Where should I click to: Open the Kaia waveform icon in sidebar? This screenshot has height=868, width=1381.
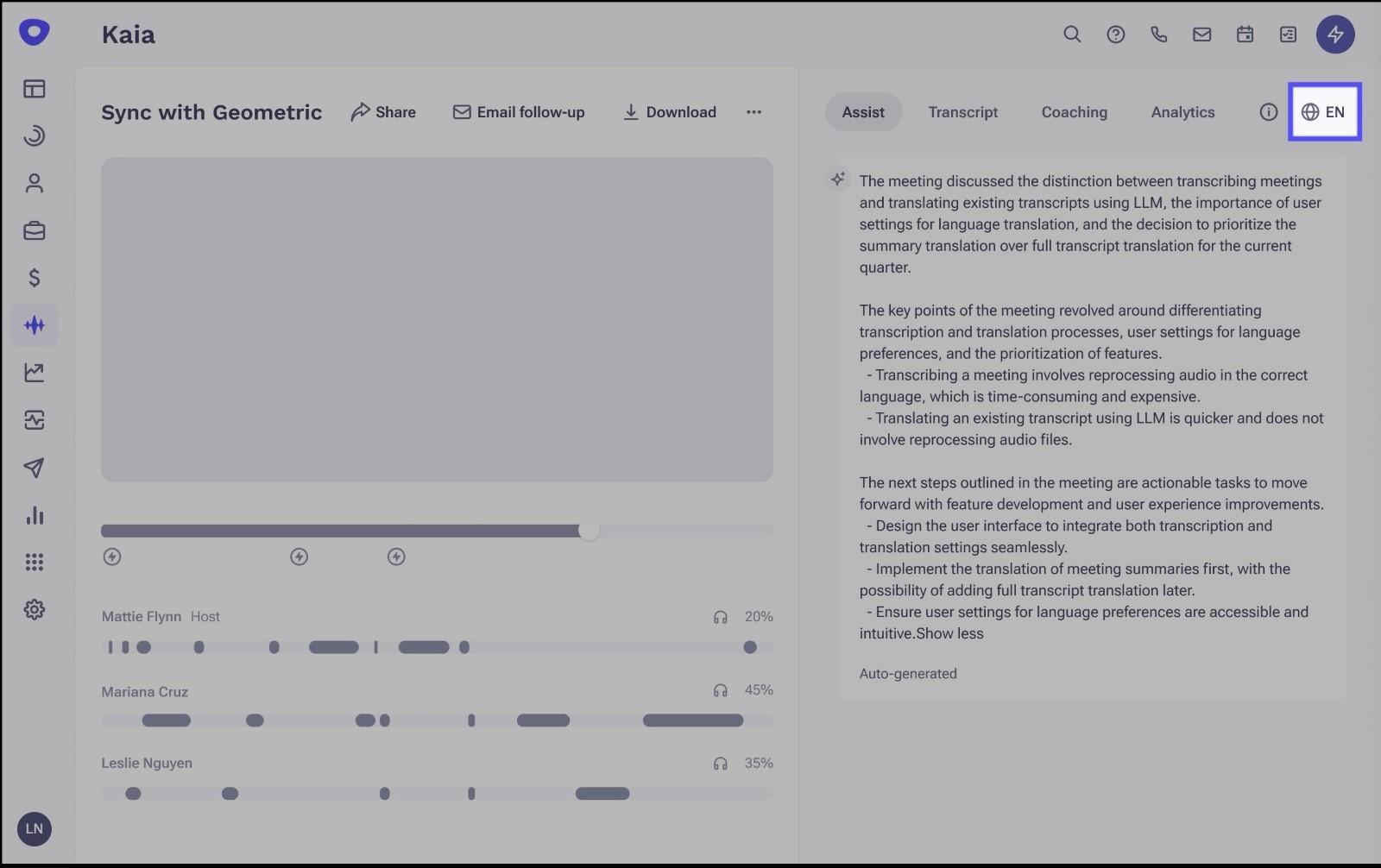click(35, 325)
